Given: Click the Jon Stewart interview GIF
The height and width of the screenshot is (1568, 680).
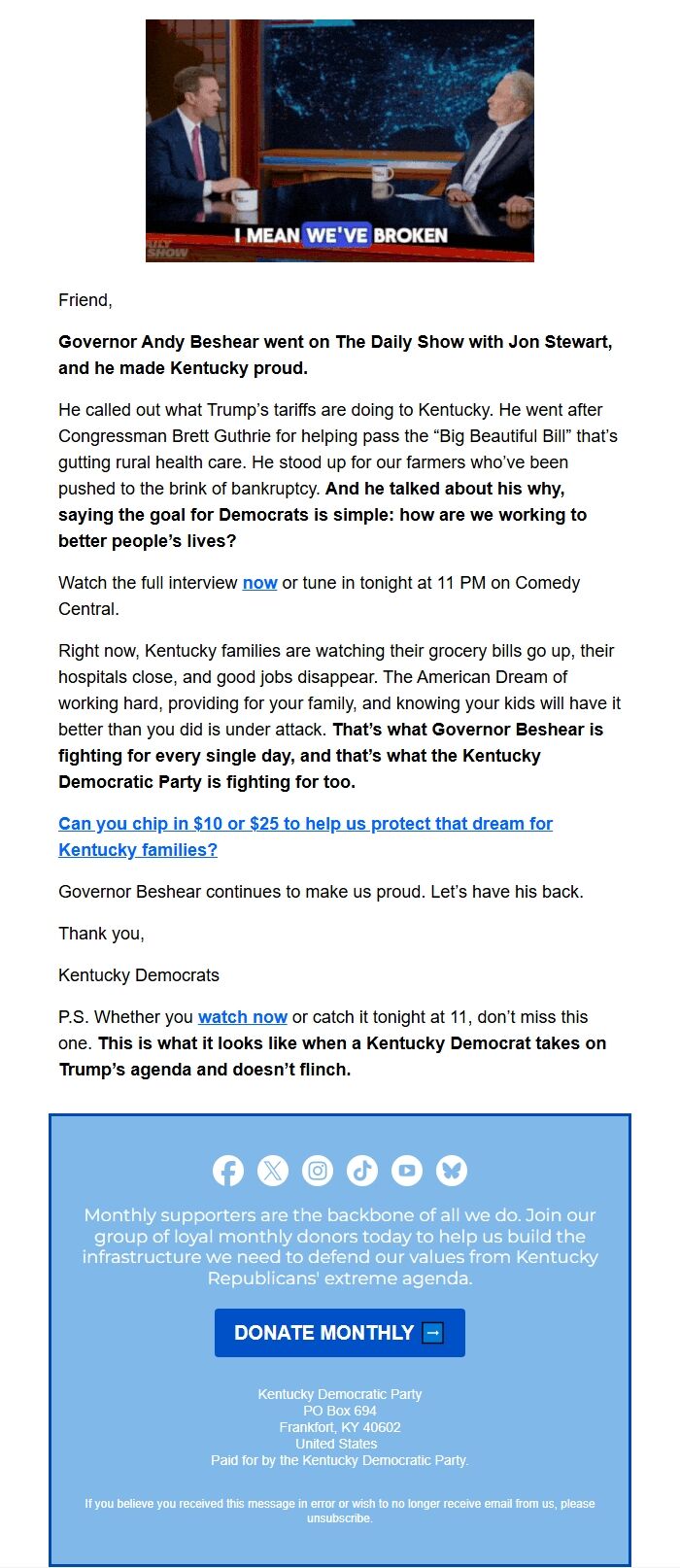Looking at the screenshot, I should pos(339,140).
